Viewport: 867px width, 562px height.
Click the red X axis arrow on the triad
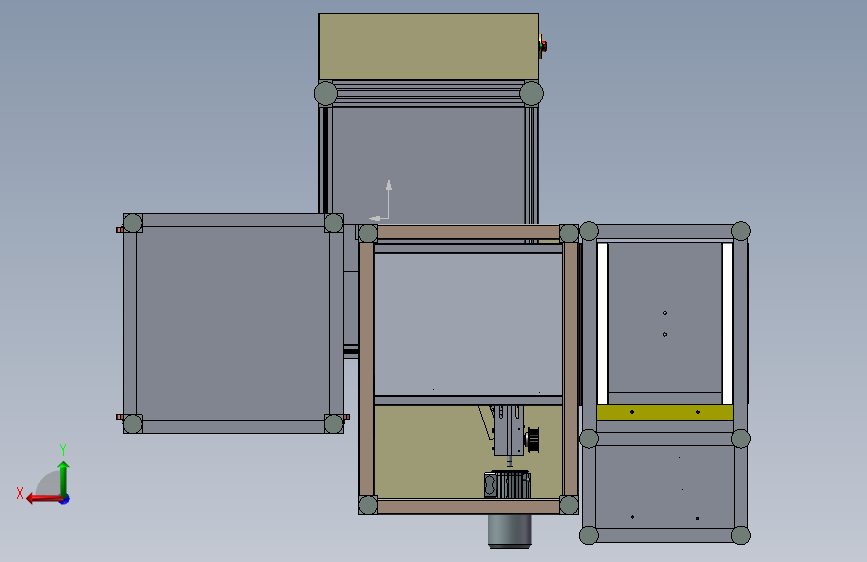[44, 499]
